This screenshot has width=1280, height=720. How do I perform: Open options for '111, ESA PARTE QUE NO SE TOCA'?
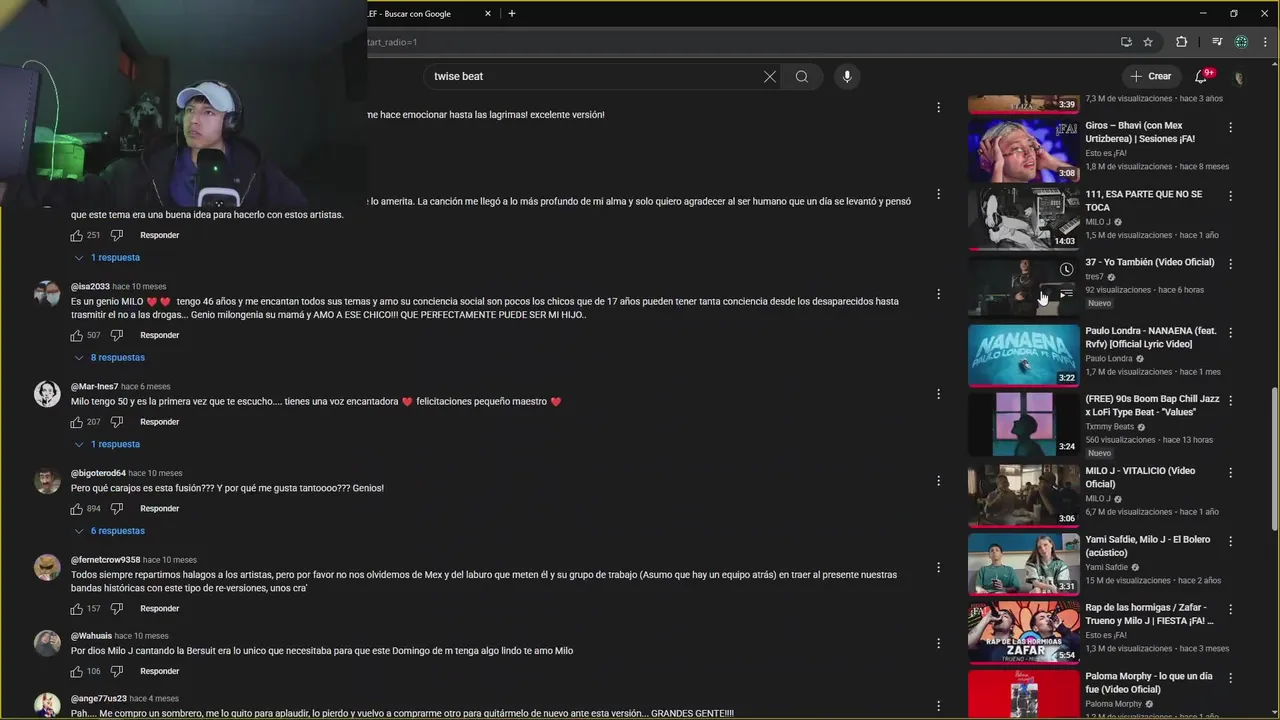tap(1230, 196)
